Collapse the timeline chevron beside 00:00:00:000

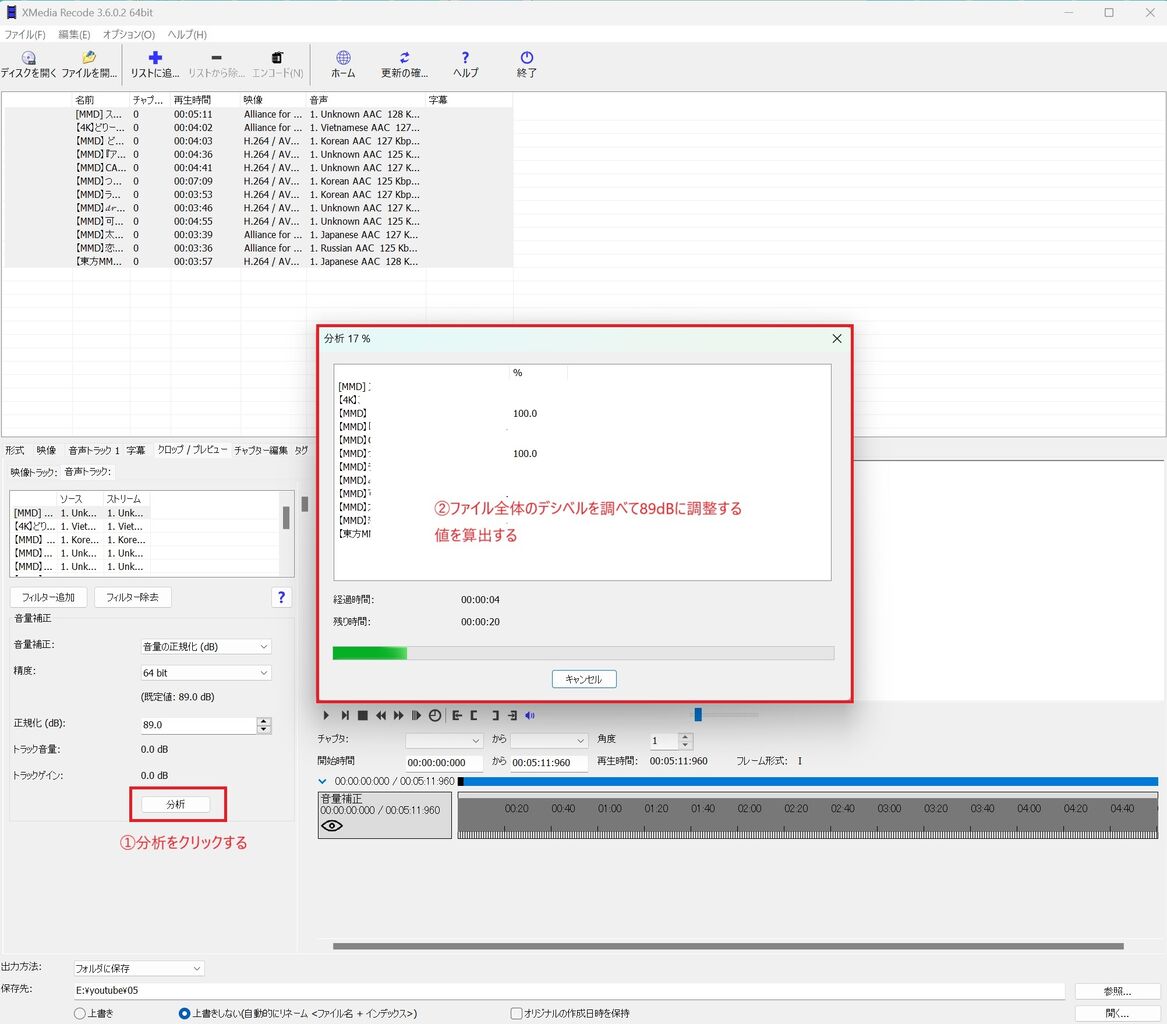click(x=322, y=781)
